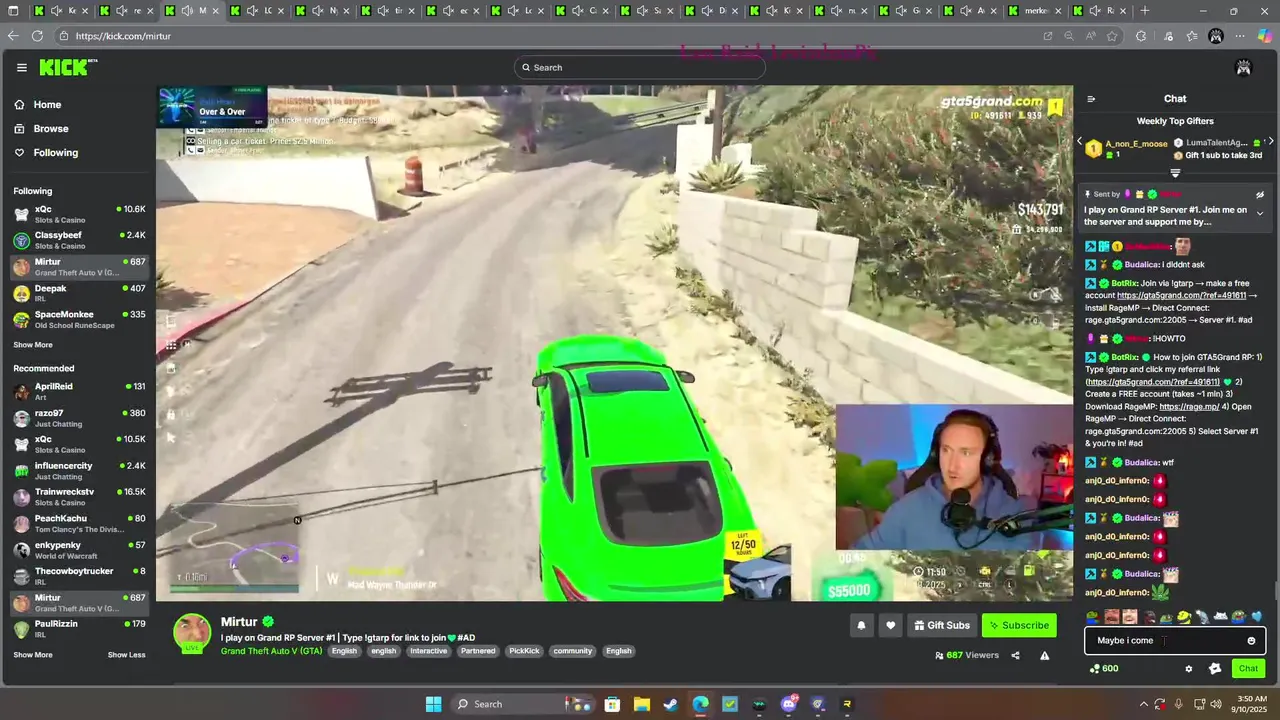The image size is (1280, 720).
Task: Open browser extensions puzzle icon
Action: point(1141,36)
